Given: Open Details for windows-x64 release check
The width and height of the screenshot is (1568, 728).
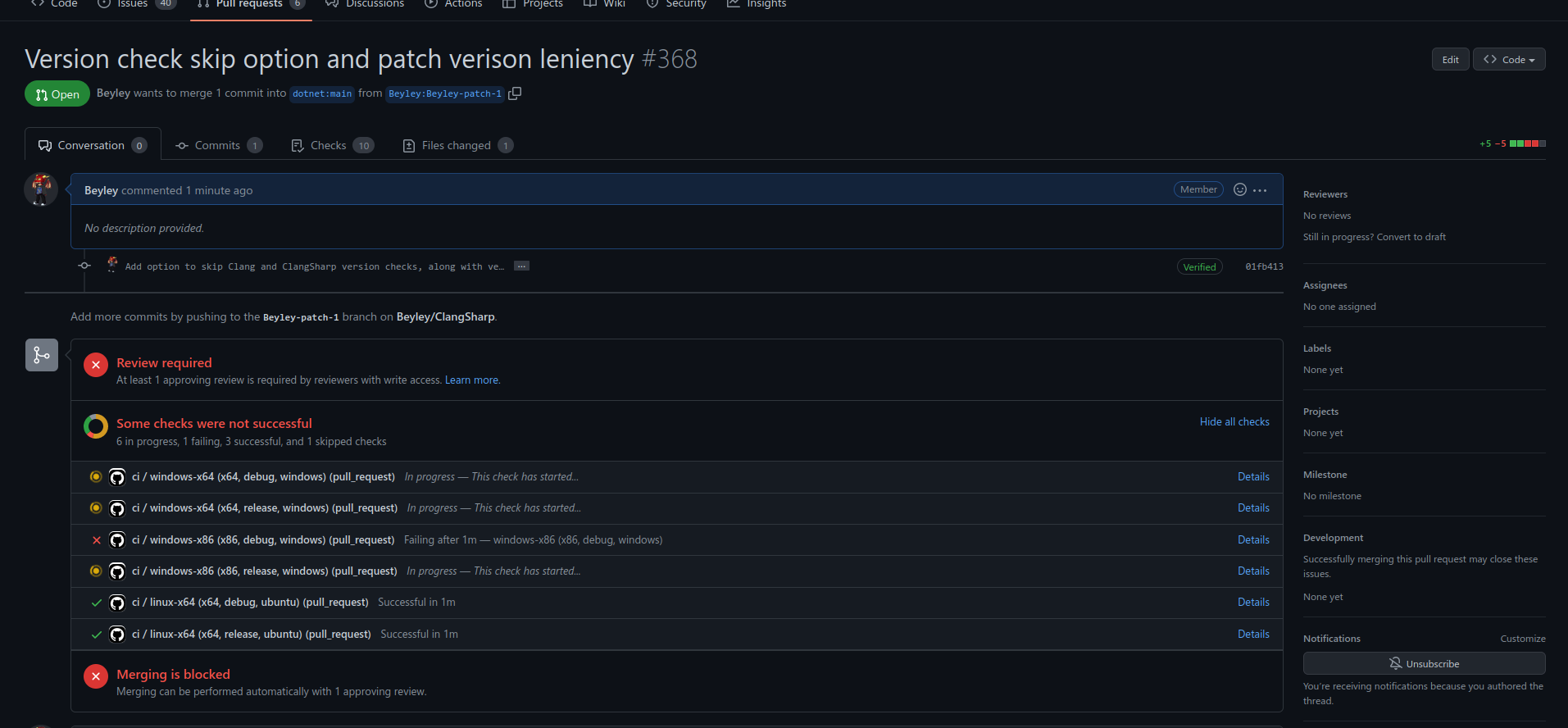Looking at the screenshot, I should tap(1253, 507).
